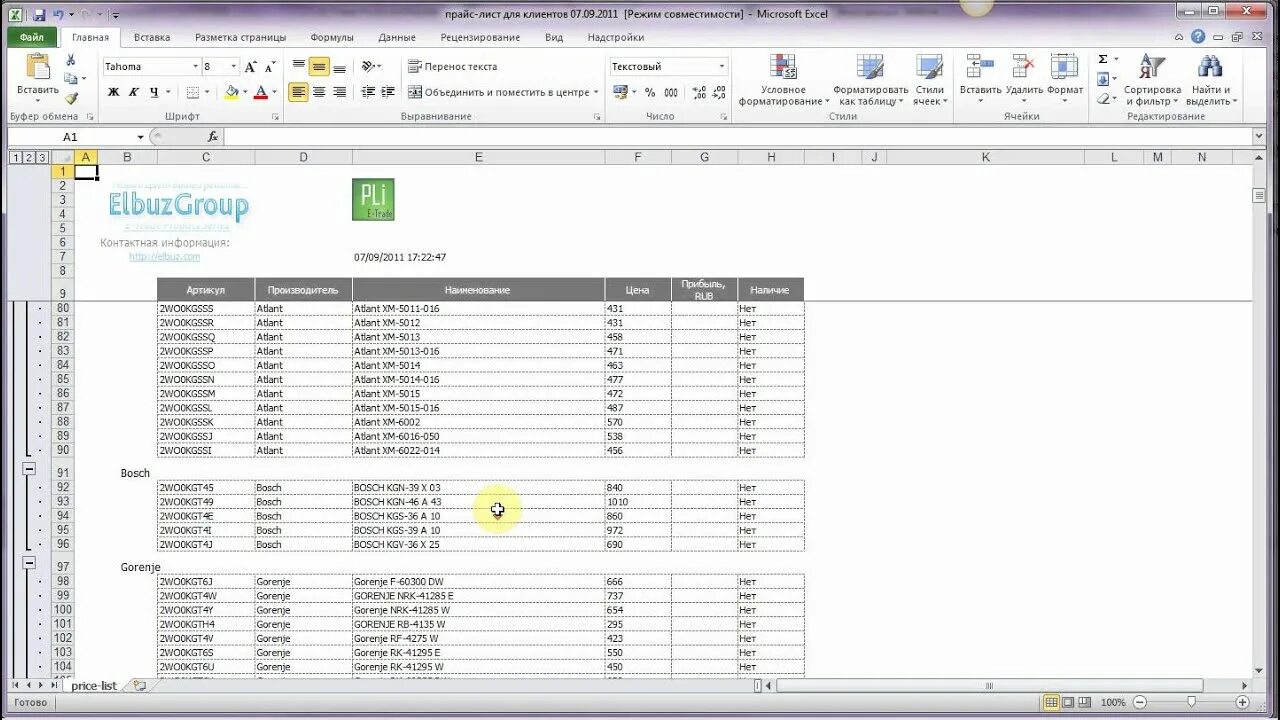Click the decrease indent icon
The image size is (1280, 720).
(368, 92)
